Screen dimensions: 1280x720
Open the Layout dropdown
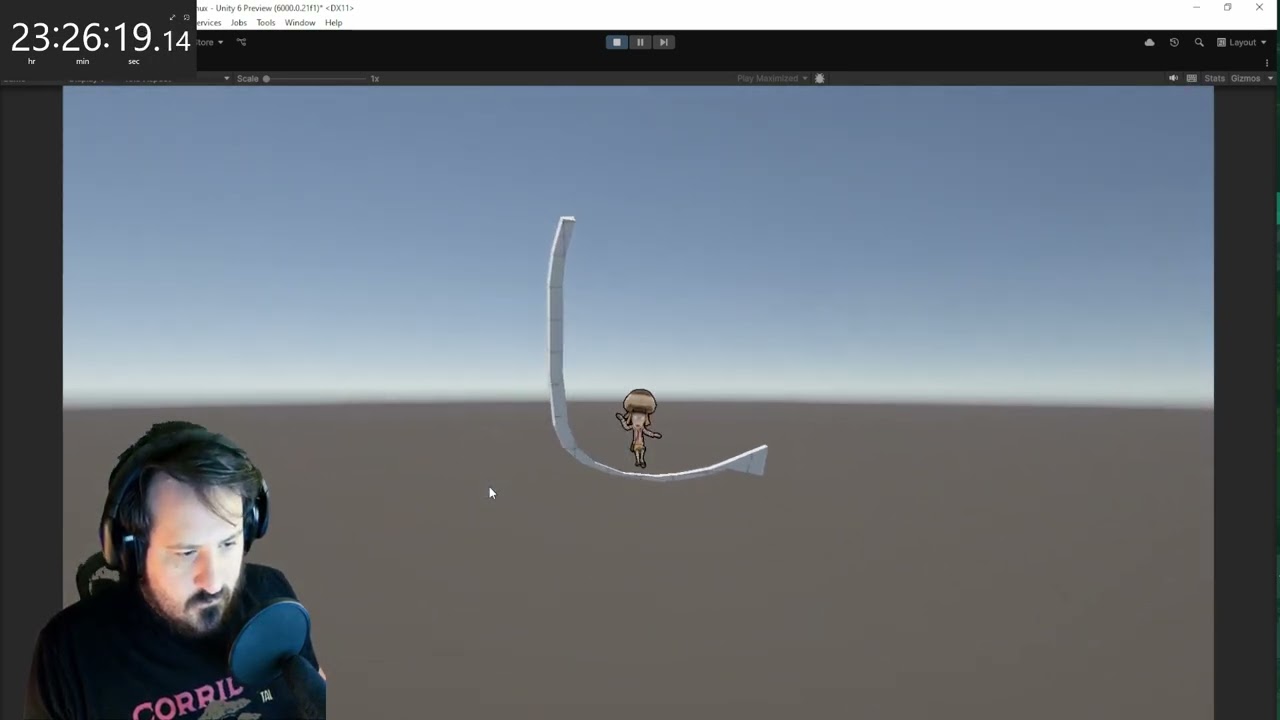point(1242,42)
